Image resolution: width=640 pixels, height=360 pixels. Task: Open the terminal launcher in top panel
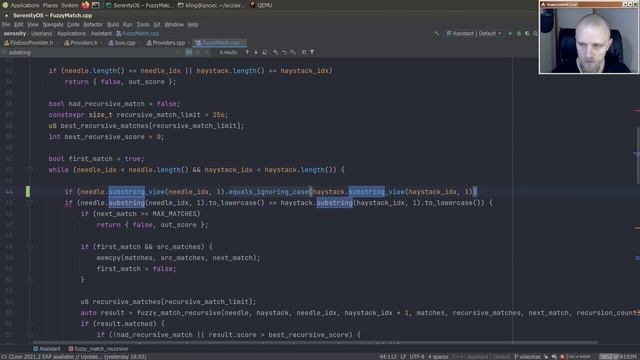[x=96, y=5]
